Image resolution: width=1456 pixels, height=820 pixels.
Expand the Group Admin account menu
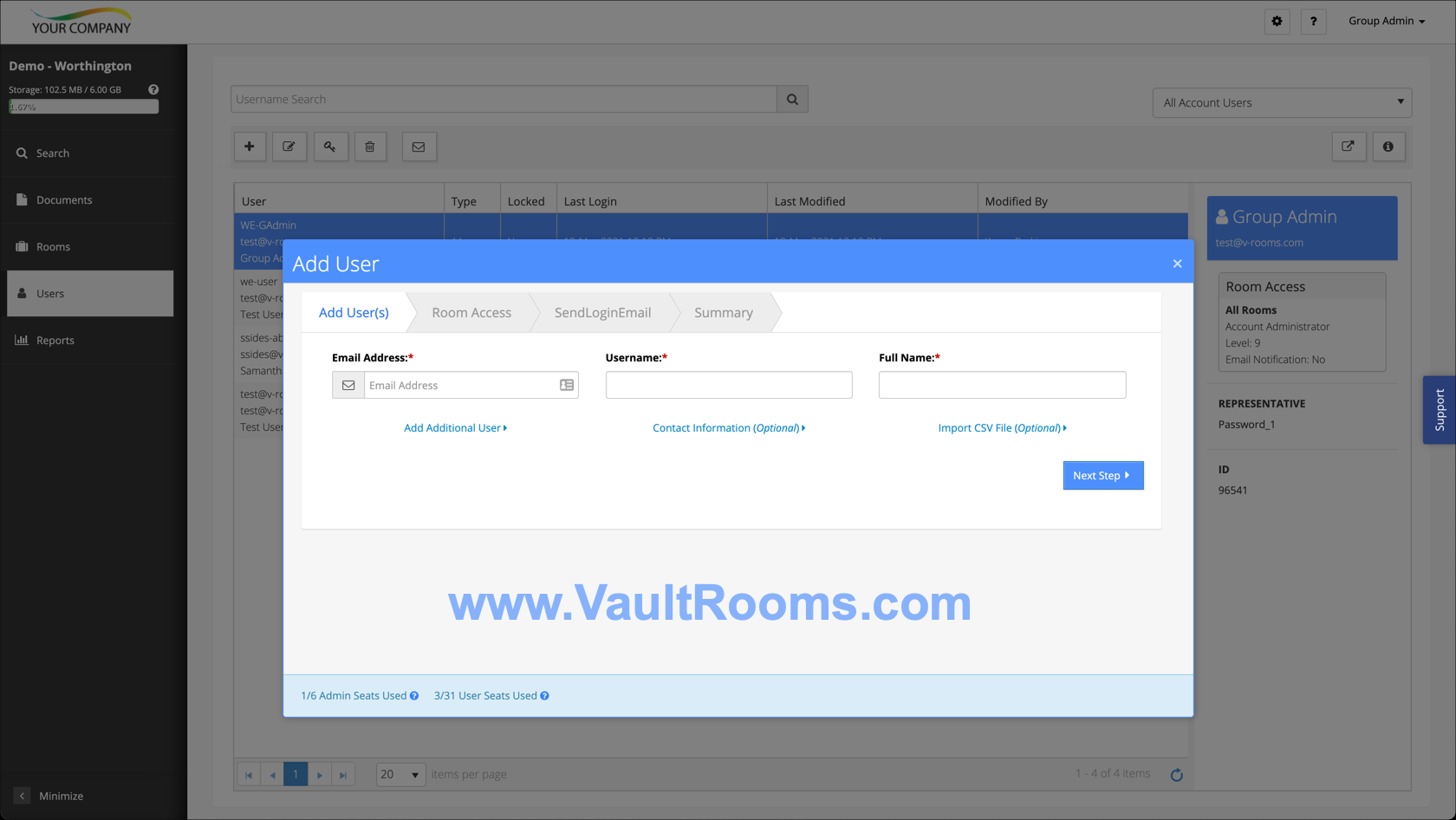point(1386,21)
